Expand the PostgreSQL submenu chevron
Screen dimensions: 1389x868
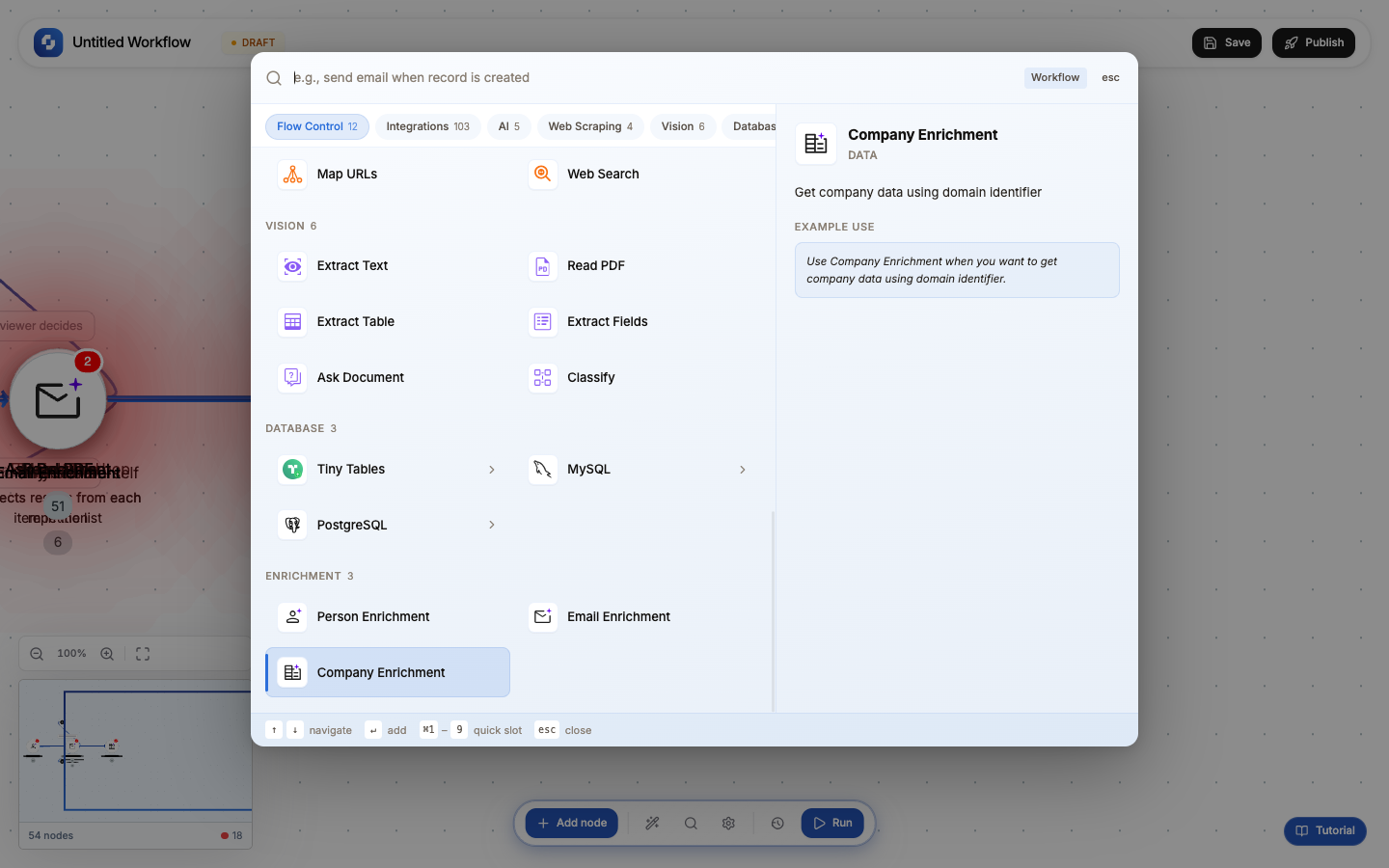point(492,526)
